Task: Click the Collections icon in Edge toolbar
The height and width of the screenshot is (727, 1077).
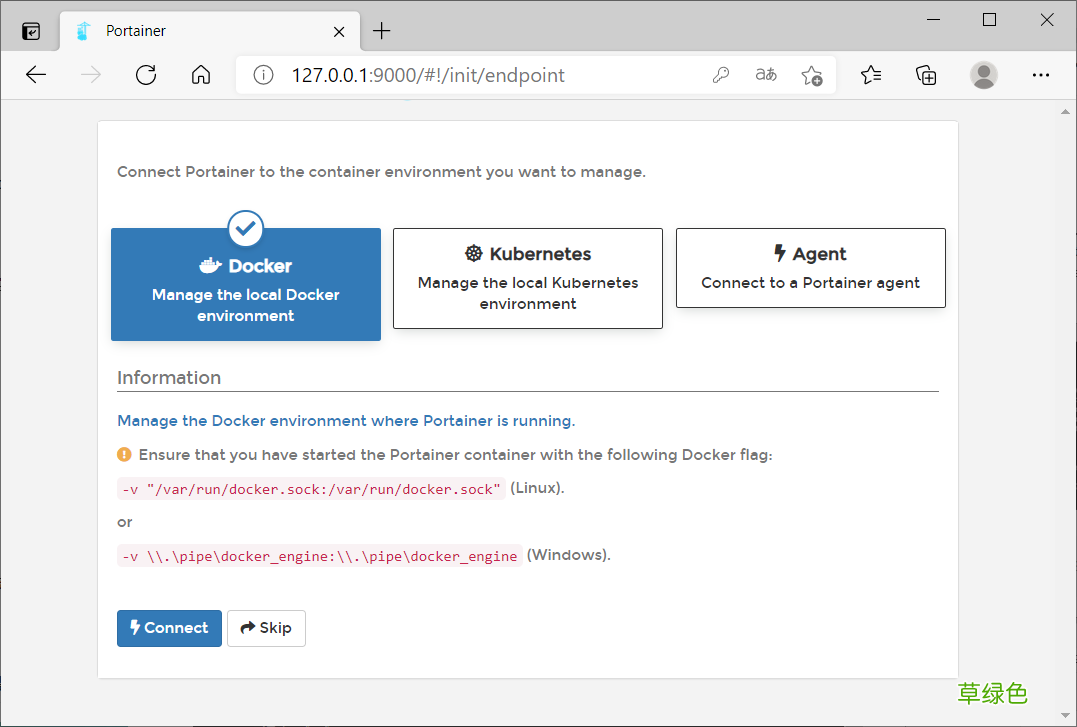Action: click(x=926, y=74)
